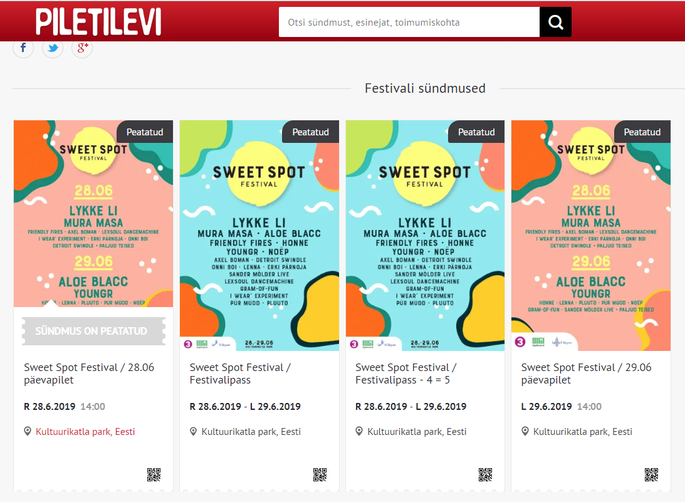685x502 pixels.
Task: Open Sweet Spot Festival / 28.06 päevapilet title
Action: (x=89, y=374)
